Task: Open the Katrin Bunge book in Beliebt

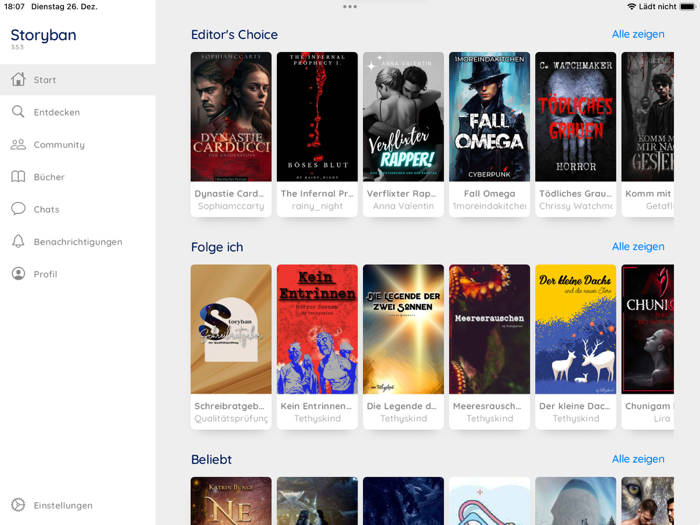Action: [231, 501]
